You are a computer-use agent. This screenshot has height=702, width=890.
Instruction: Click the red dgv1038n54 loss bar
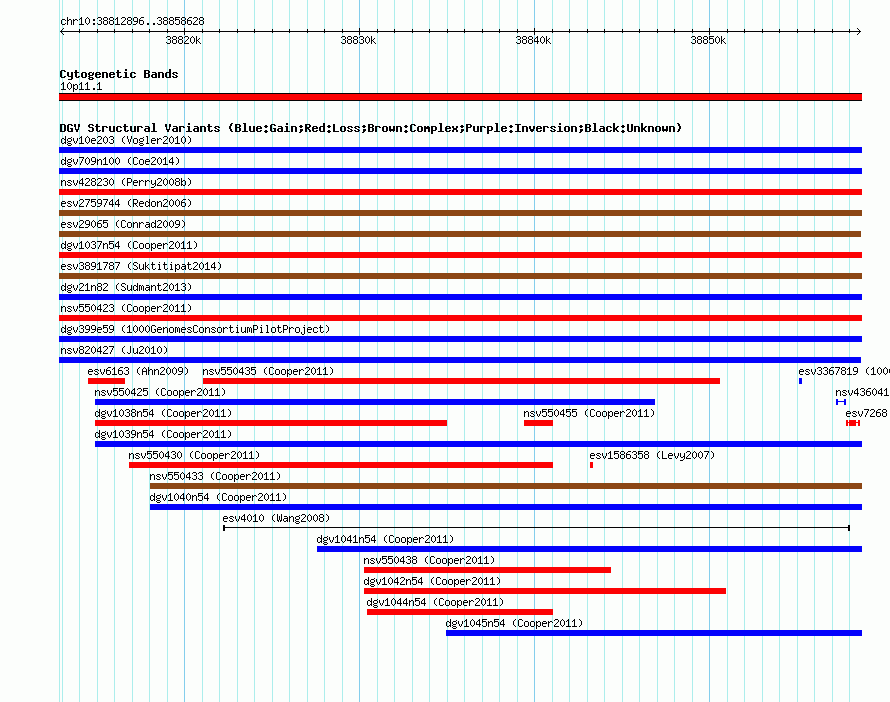tap(271, 423)
